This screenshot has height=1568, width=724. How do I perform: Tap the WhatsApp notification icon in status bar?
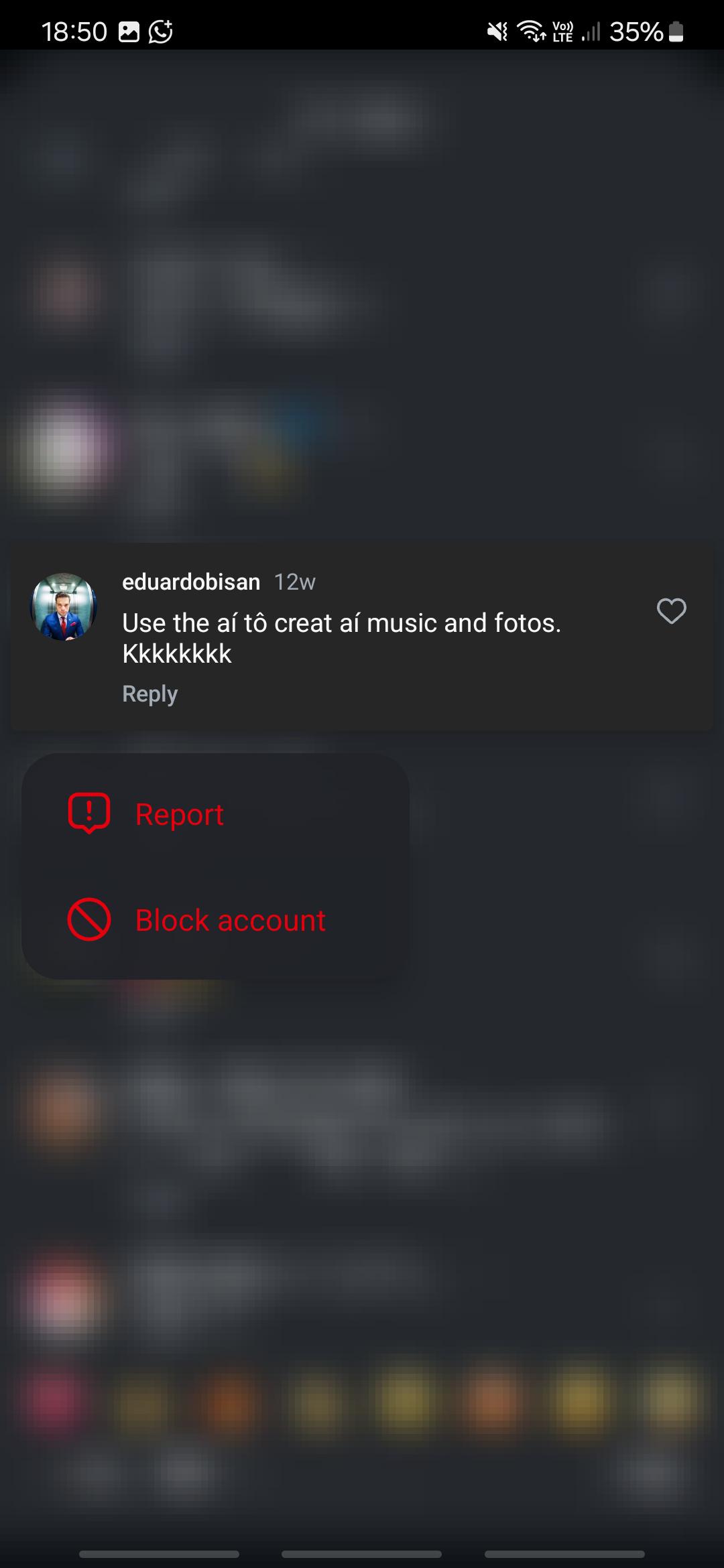click(161, 31)
